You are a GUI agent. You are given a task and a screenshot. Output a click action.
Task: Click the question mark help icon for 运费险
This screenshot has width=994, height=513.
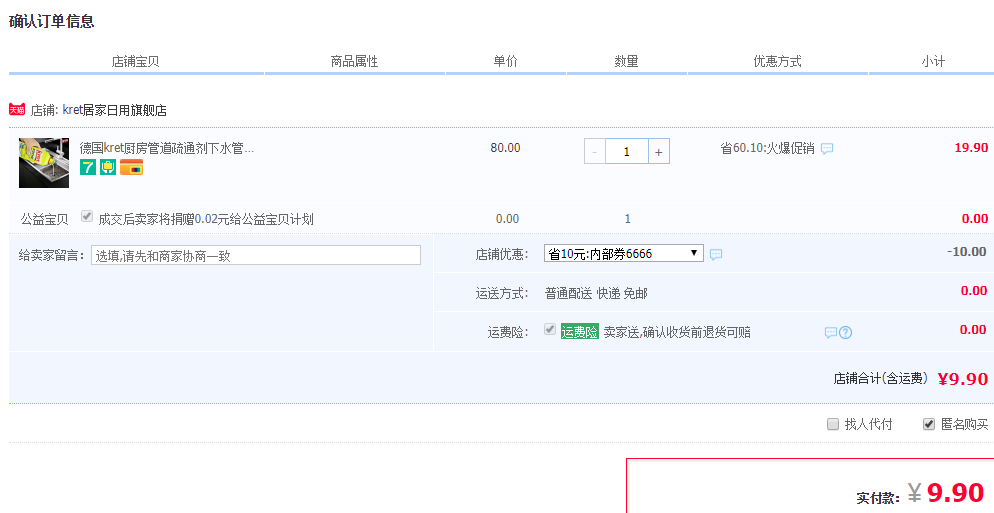pos(845,332)
